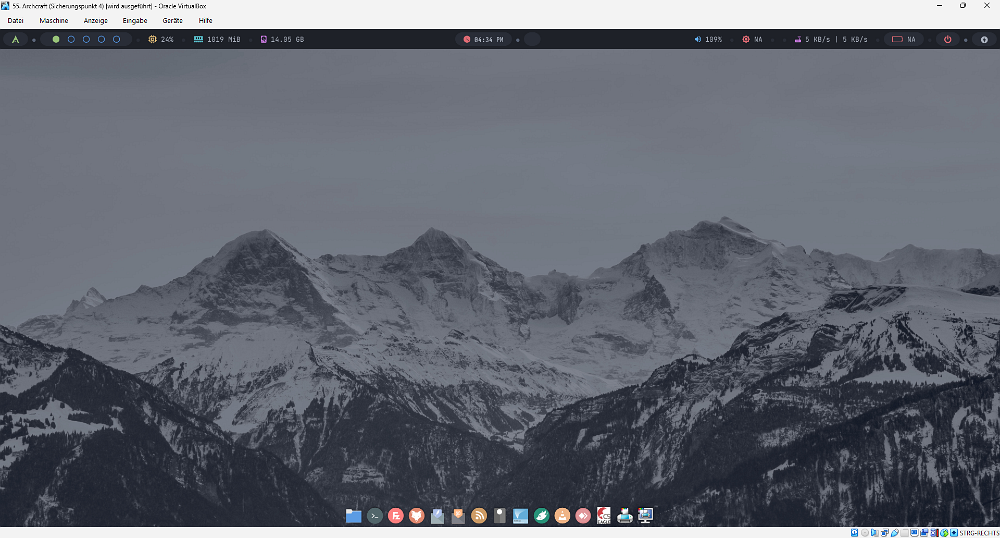Launch the terminal from the dock

pos(375,516)
